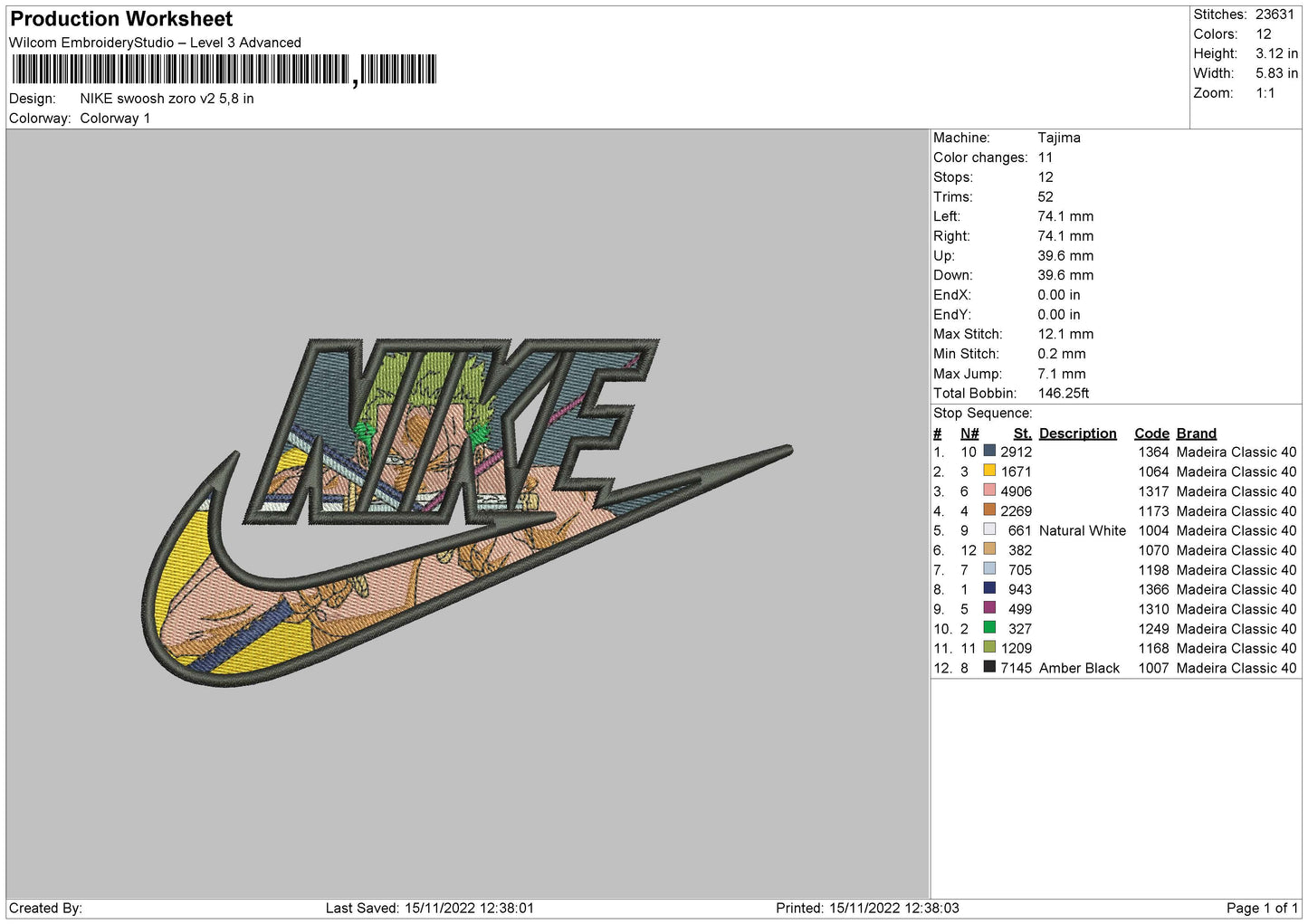Choose the salmon pink swatch for code 1317
This screenshot has width=1308, height=924.
point(989,491)
